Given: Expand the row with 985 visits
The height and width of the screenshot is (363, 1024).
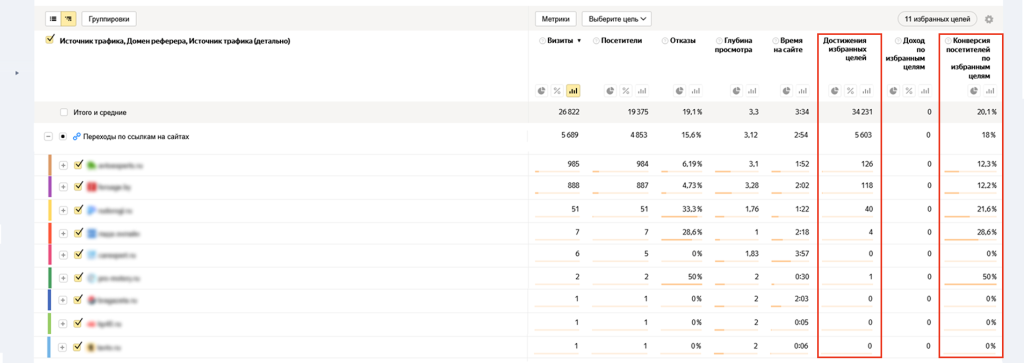Looking at the screenshot, I should pyautogui.click(x=63, y=166).
